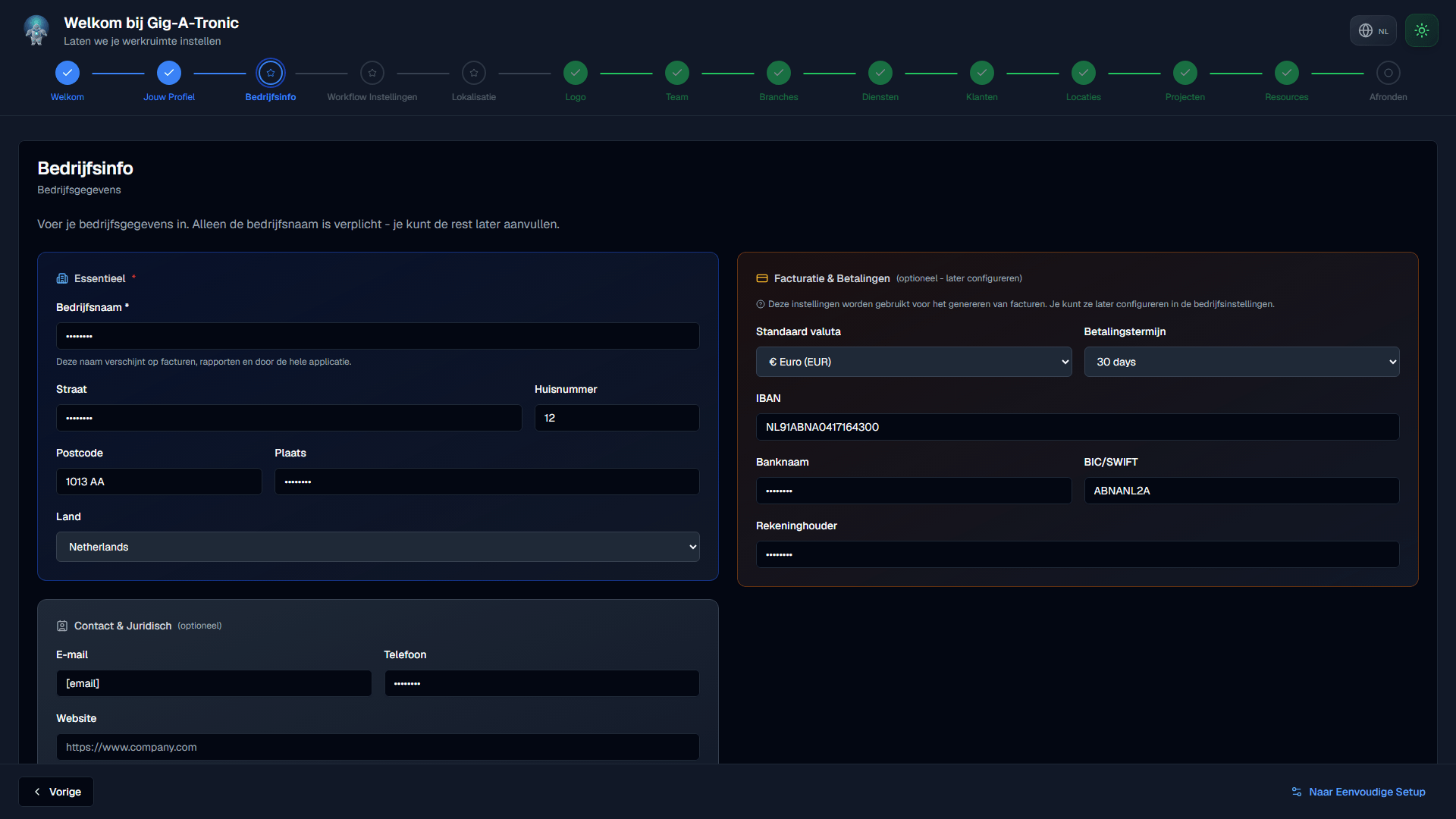The height and width of the screenshot is (819, 1456).
Task: Toggle light theme with the sun icon
Action: pos(1422,30)
